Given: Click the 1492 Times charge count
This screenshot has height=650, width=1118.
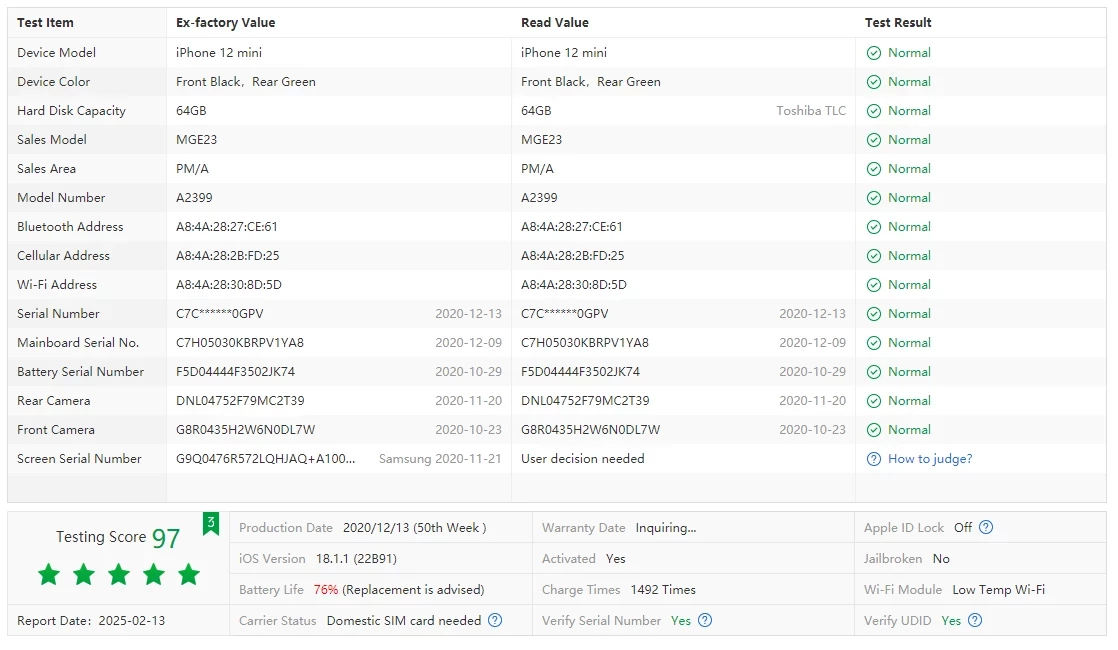Looking at the screenshot, I should (x=663, y=589).
